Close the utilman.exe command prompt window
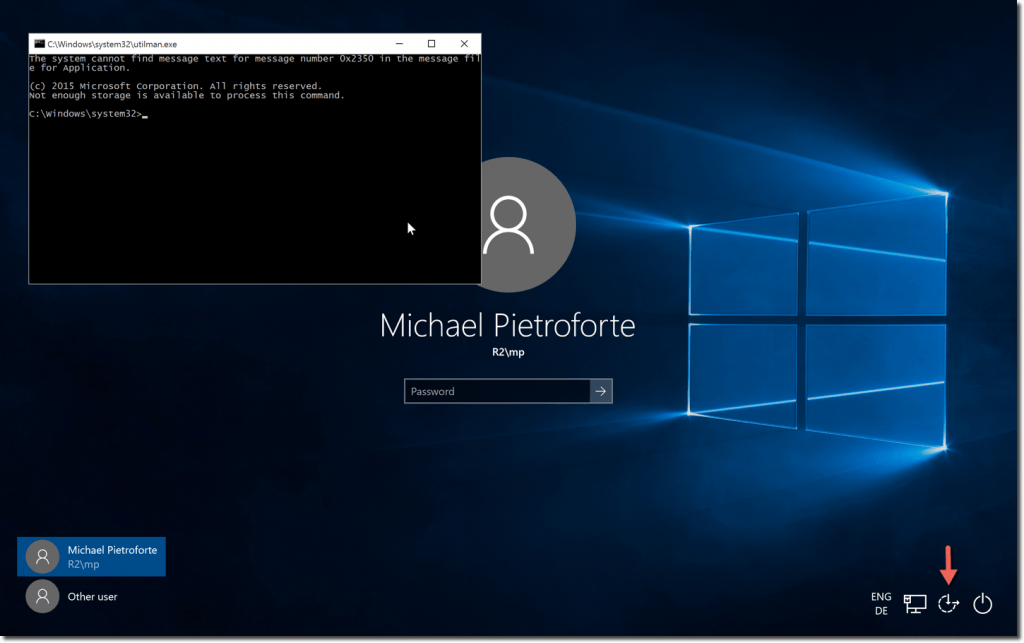Screen dimensions: 1024x643 click(x=464, y=44)
